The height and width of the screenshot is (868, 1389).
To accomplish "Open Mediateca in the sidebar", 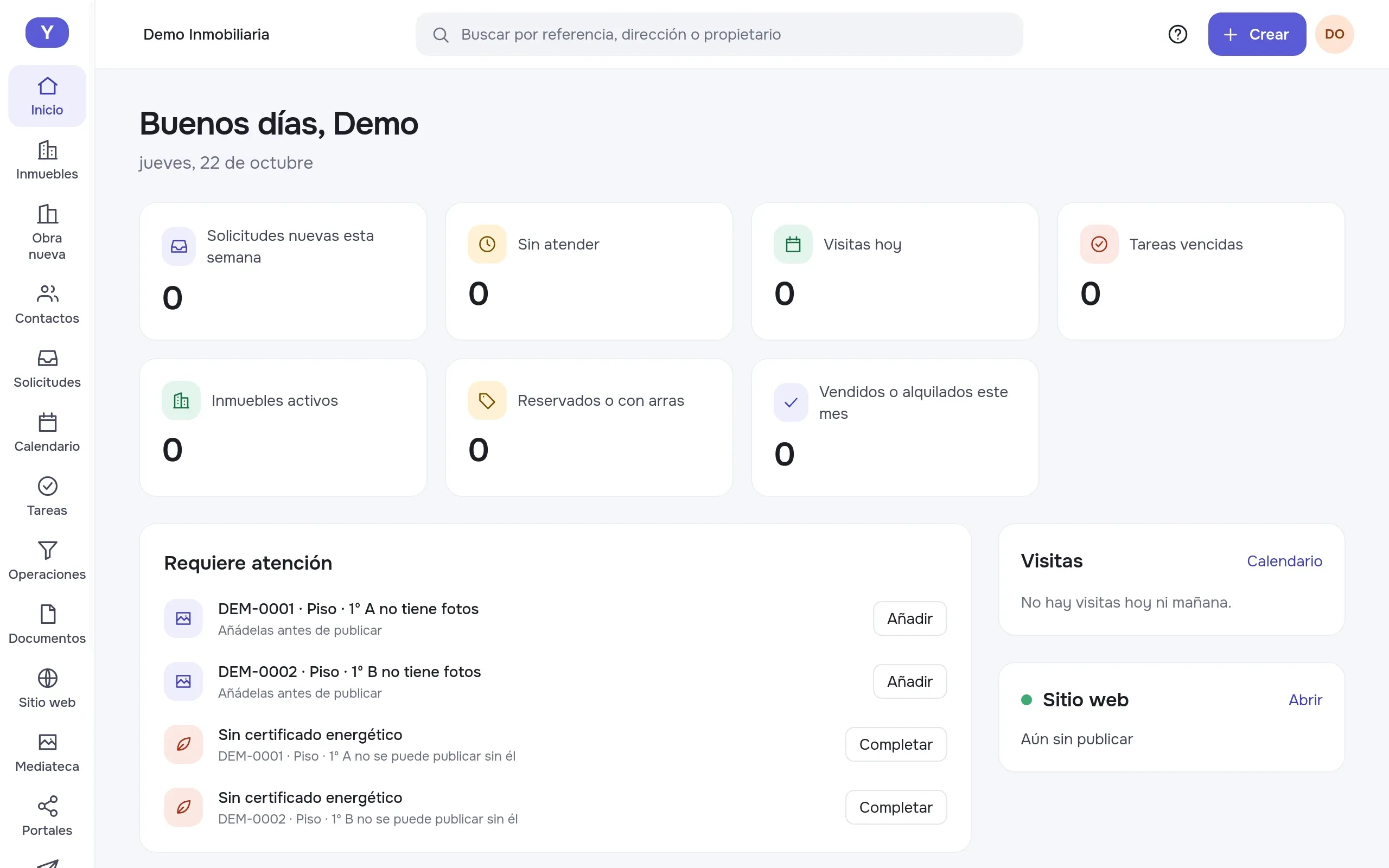I will tap(47, 752).
